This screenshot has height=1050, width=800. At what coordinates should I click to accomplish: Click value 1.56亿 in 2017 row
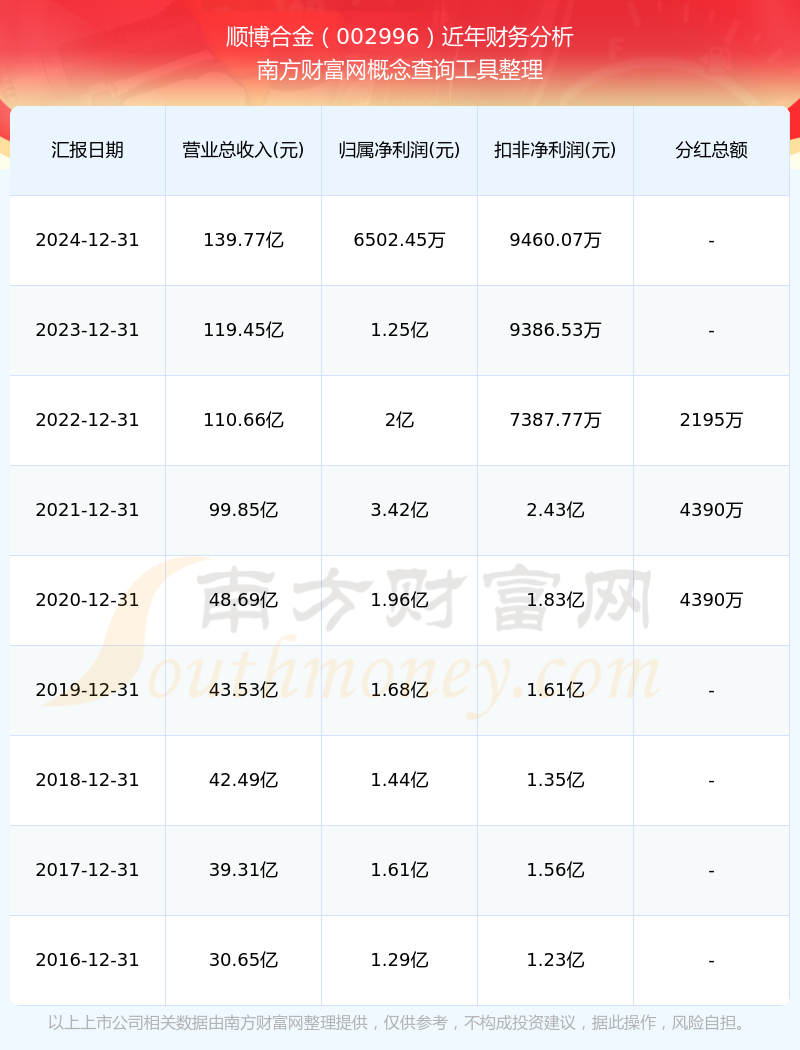point(556,870)
